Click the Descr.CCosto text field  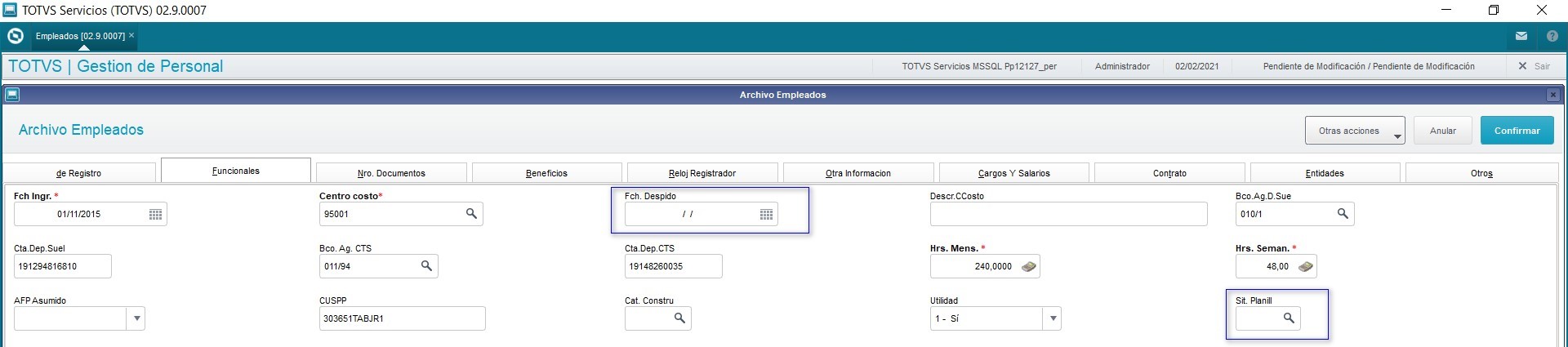(1068, 214)
